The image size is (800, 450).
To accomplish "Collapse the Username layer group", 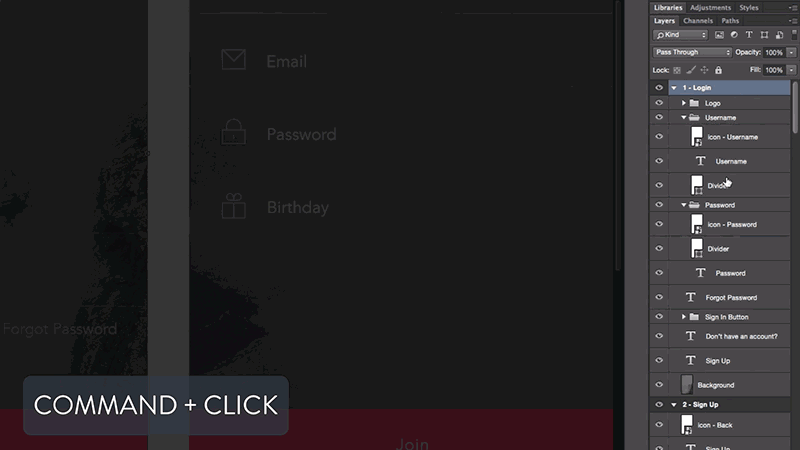I will [x=684, y=117].
